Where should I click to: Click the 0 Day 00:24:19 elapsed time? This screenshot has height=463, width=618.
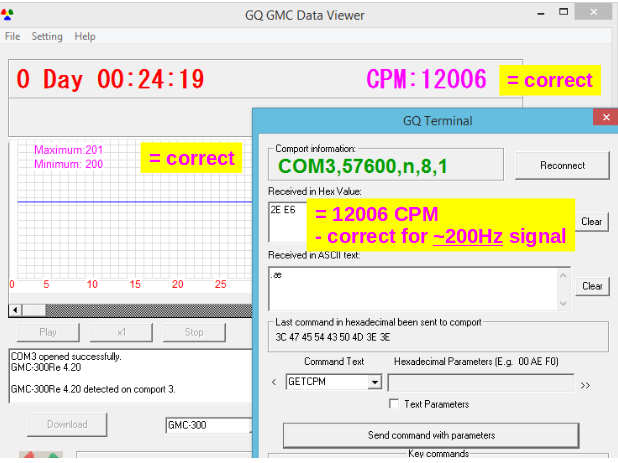[x=110, y=79]
